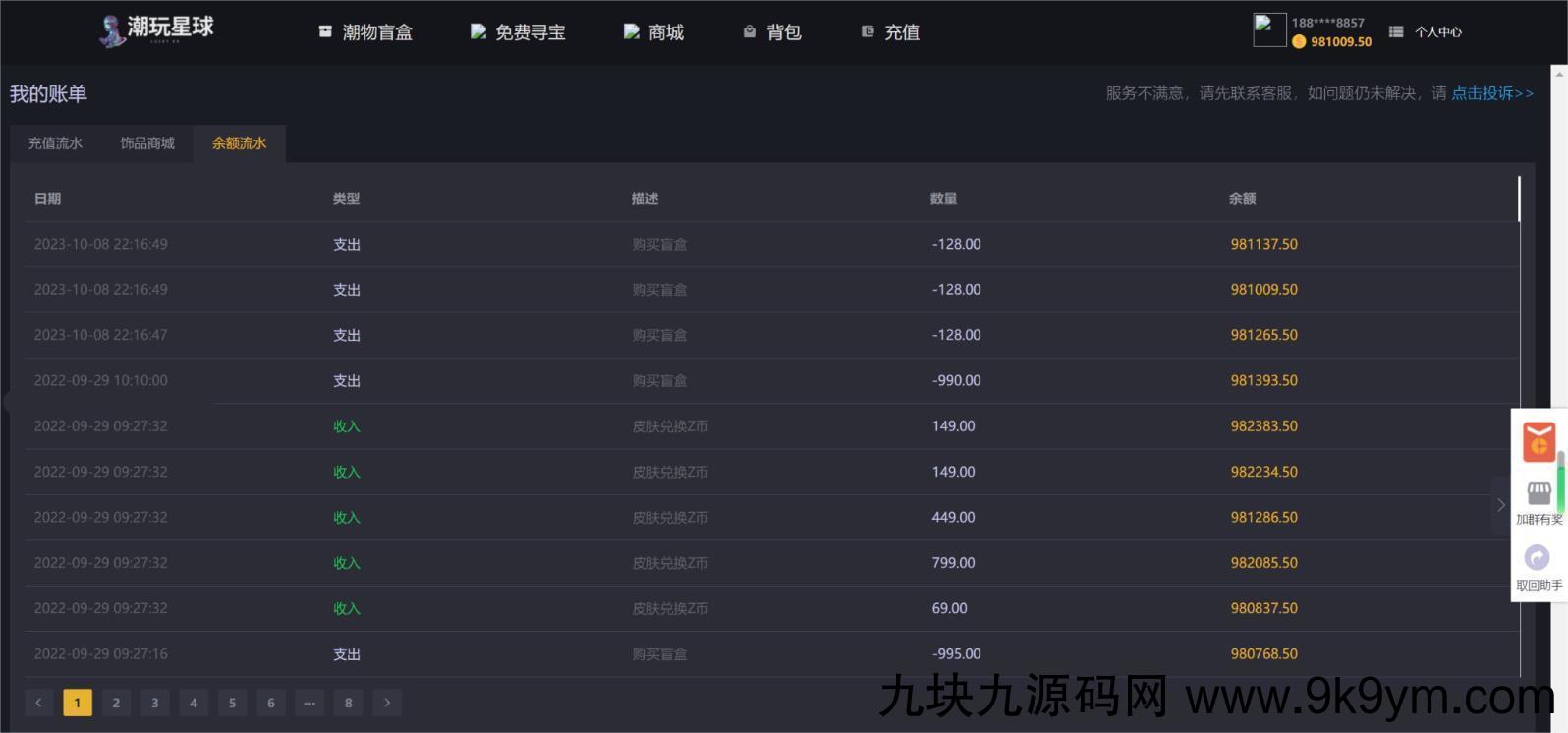Click the gold coin balance icon
Viewport: 1568px width, 733px height.
[x=1299, y=41]
